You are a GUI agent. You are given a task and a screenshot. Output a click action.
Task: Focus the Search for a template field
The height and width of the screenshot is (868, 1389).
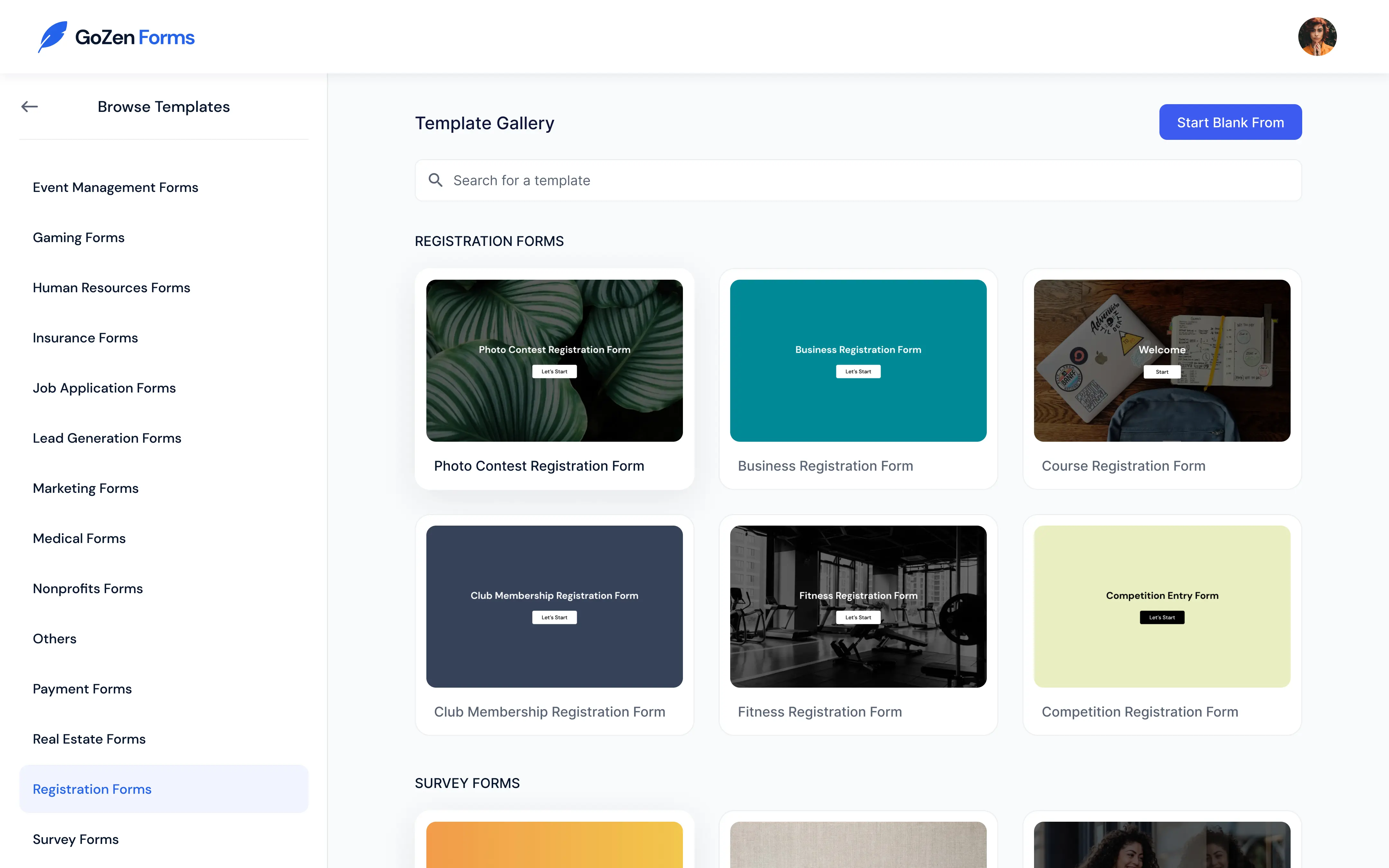point(861,180)
